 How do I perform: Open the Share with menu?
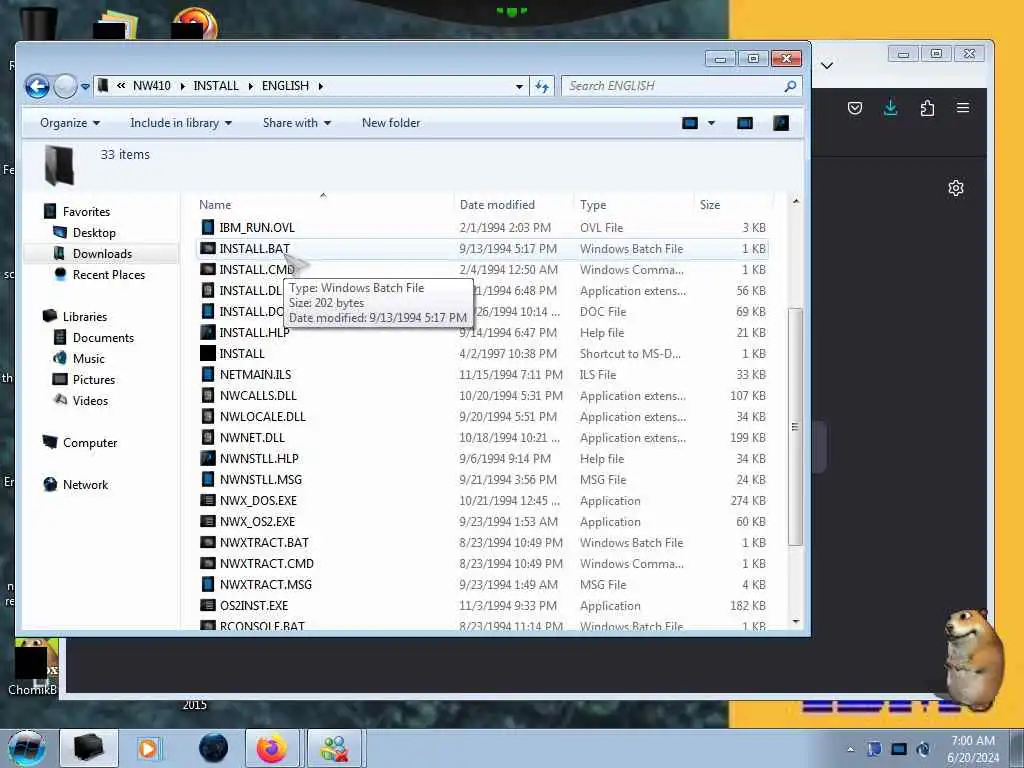[296, 123]
